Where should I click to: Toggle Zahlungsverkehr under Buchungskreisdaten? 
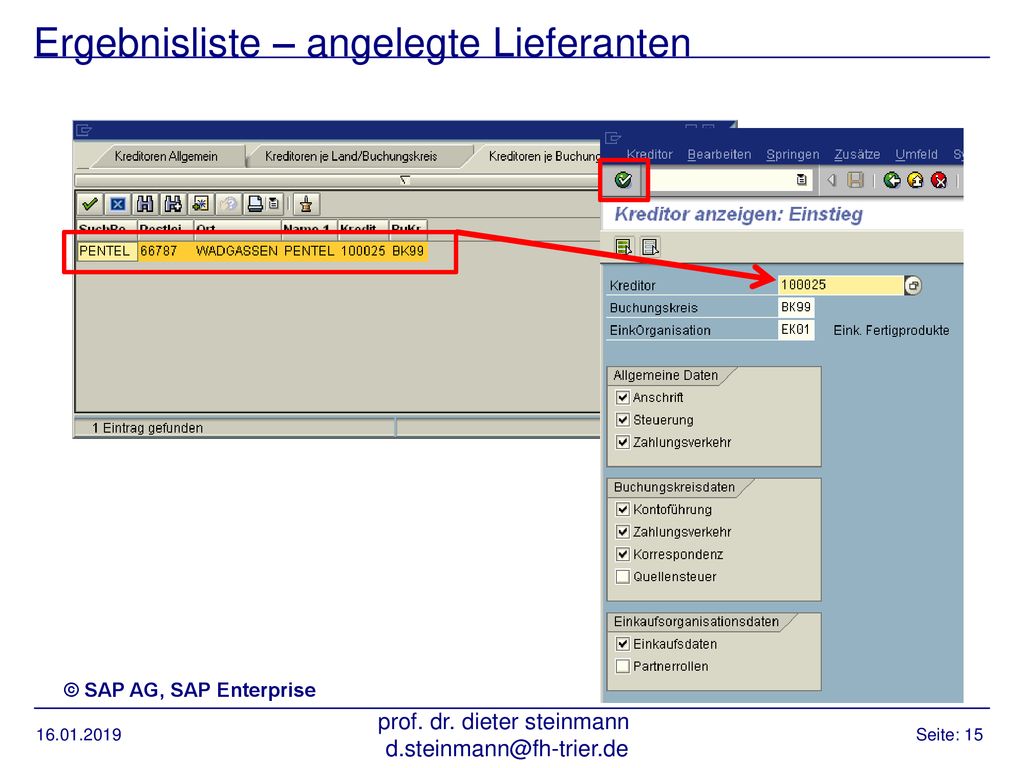click(623, 532)
